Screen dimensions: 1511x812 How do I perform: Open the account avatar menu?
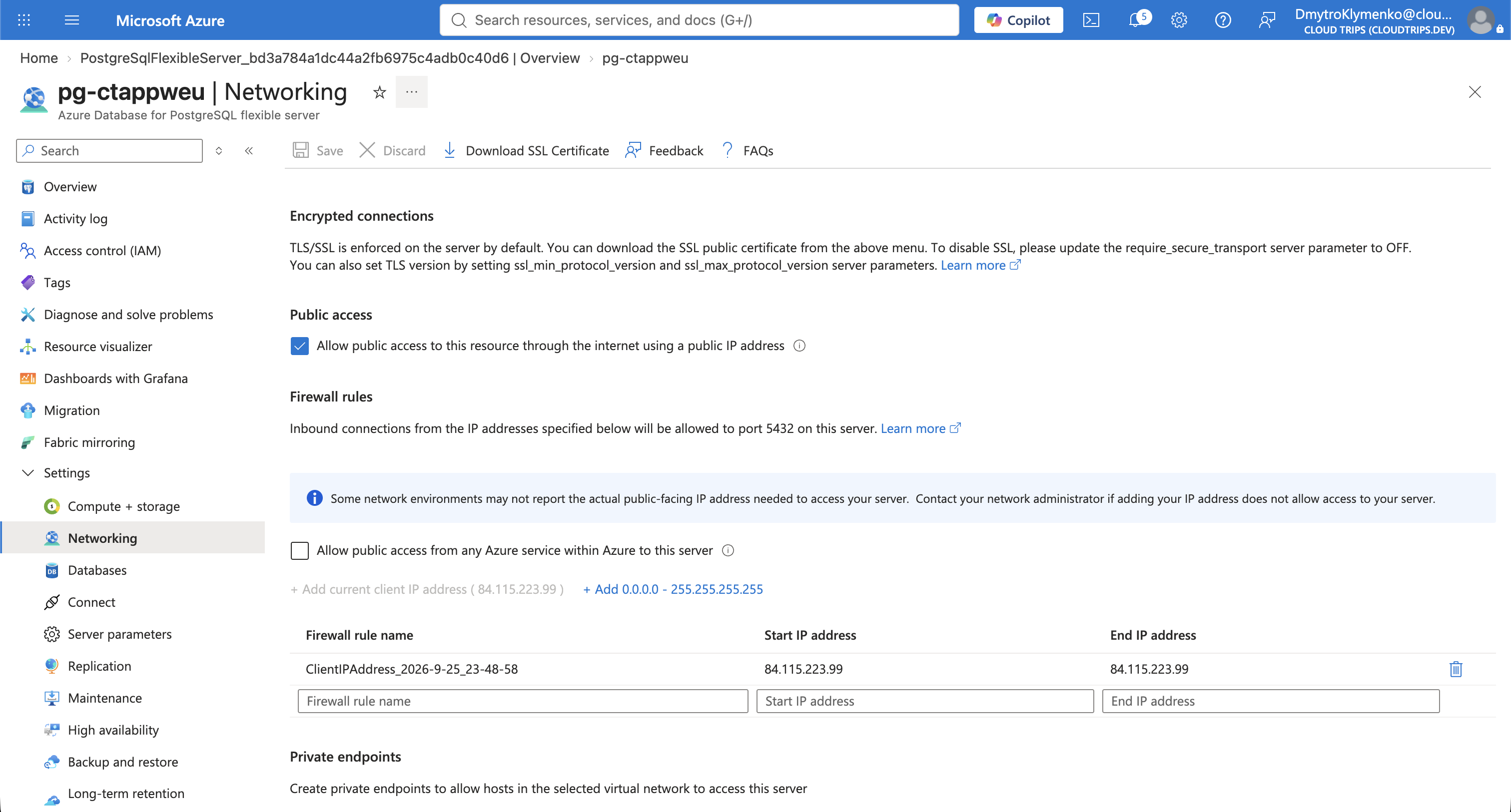click(1481, 20)
